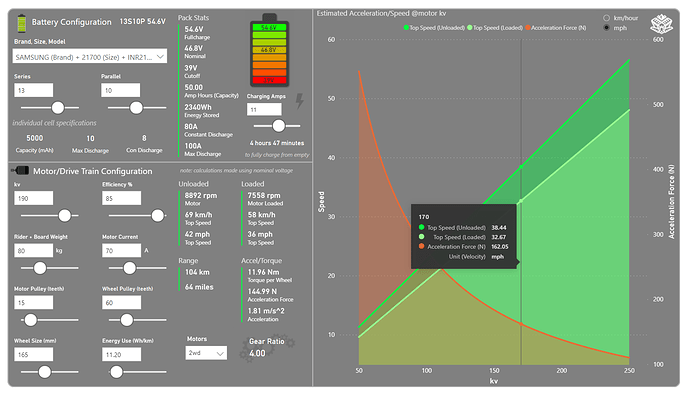Click the Motor Current input field
The width and height of the screenshot is (690, 394).
(121, 250)
